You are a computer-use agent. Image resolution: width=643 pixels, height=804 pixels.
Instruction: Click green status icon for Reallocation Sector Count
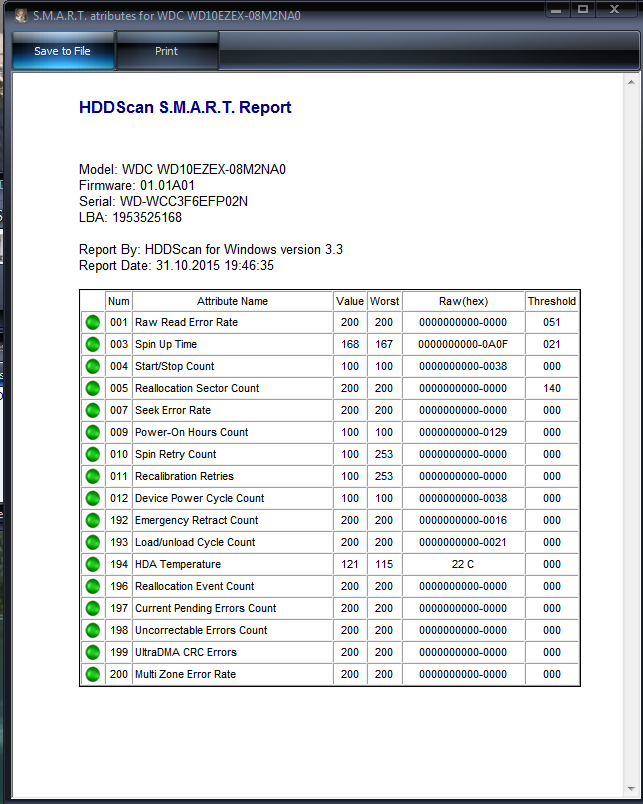point(93,389)
